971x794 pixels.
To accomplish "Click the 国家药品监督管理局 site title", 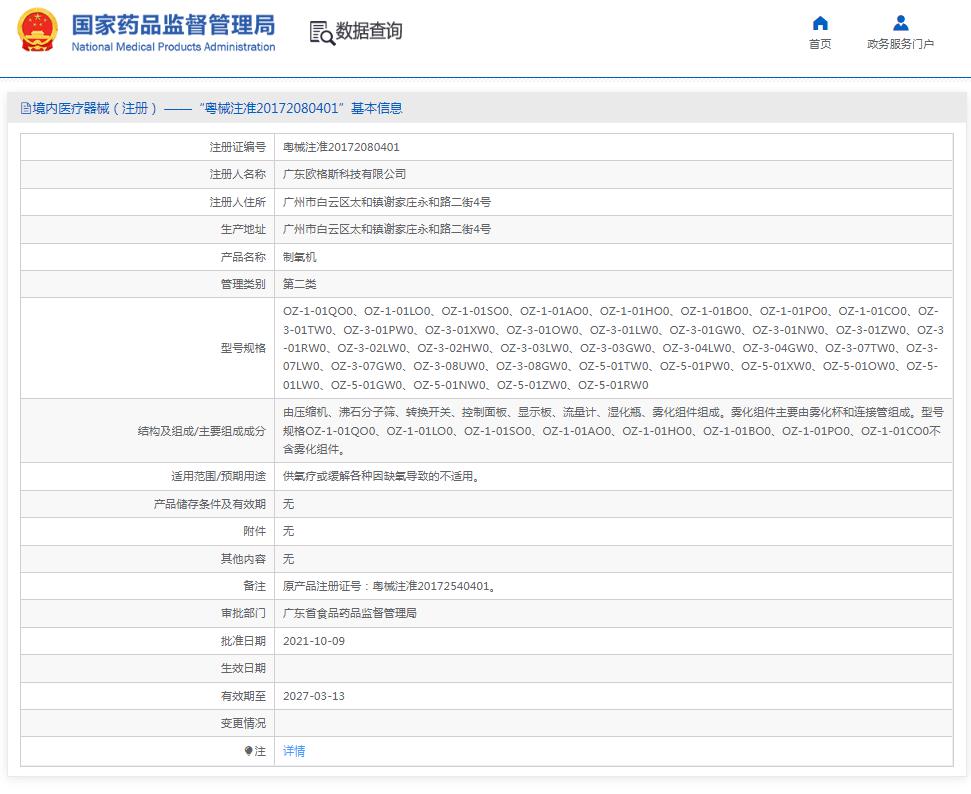I will click(x=173, y=24).
